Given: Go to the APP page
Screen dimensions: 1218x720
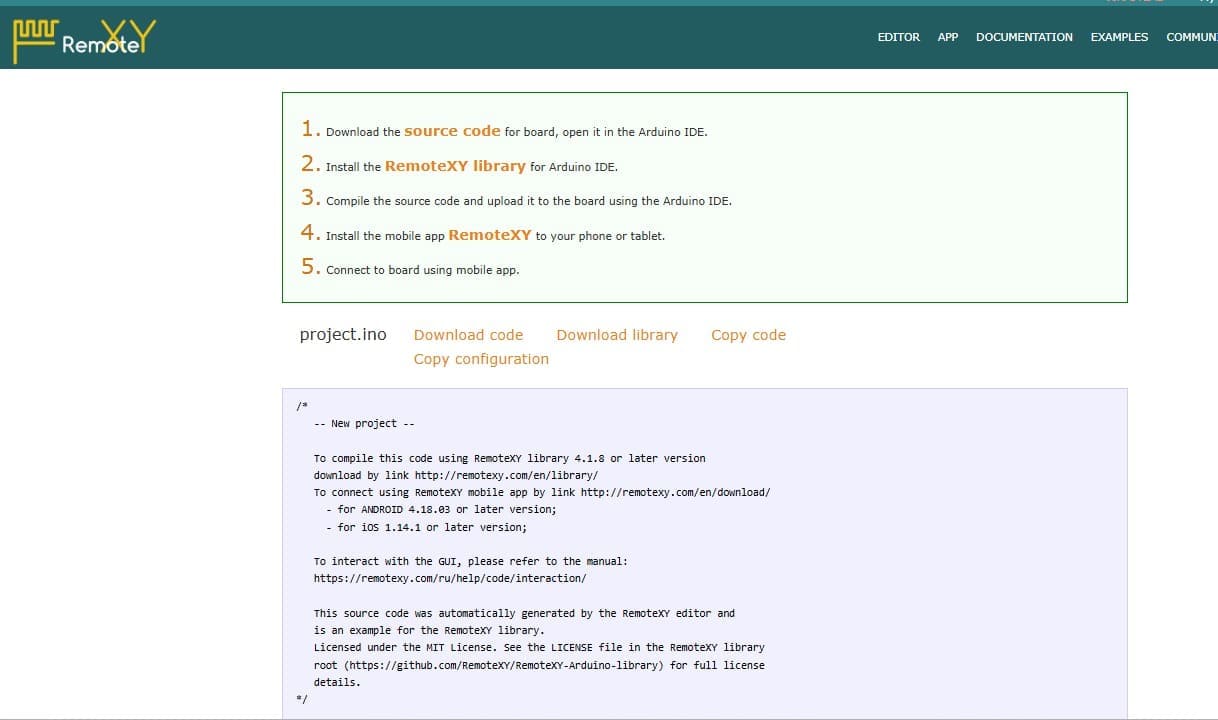Looking at the screenshot, I should tap(947, 37).
